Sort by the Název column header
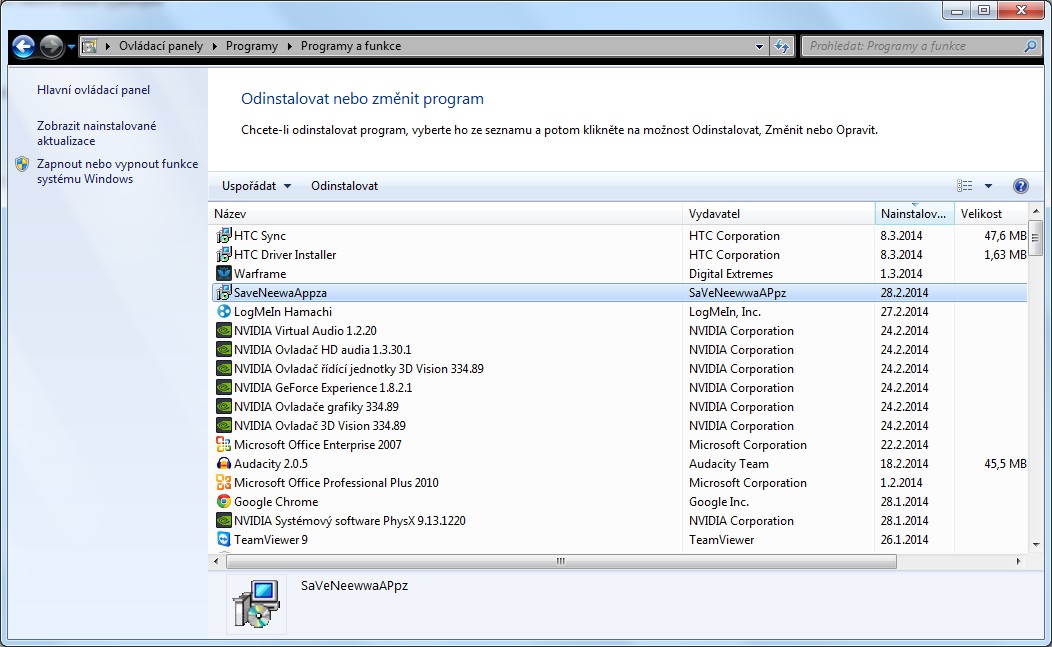The height and width of the screenshot is (647, 1052). [445, 213]
